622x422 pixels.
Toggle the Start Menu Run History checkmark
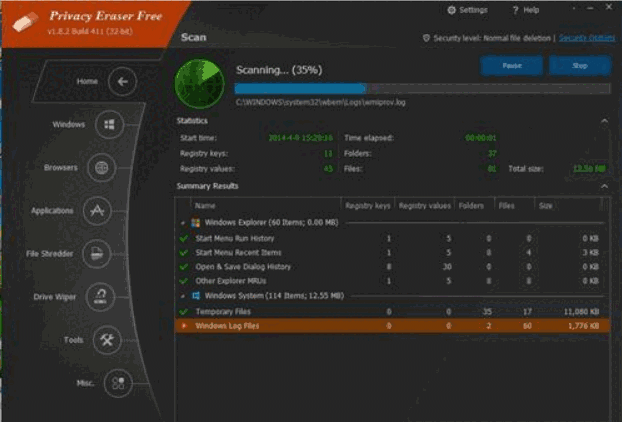pyautogui.click(x=183, y=239)
